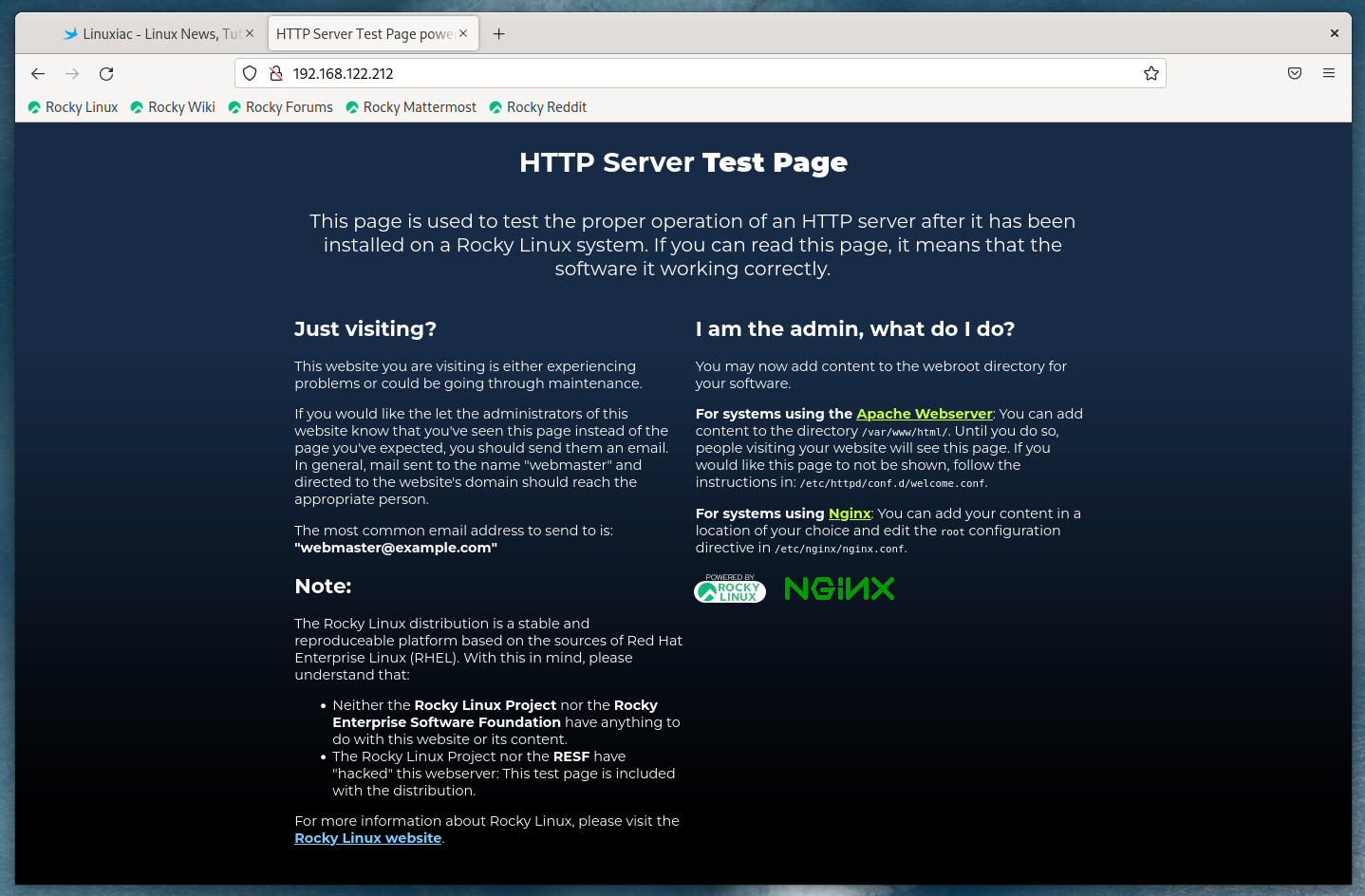
Task: Close the Linuxiac tab
Action: click(x=250, y=33)
